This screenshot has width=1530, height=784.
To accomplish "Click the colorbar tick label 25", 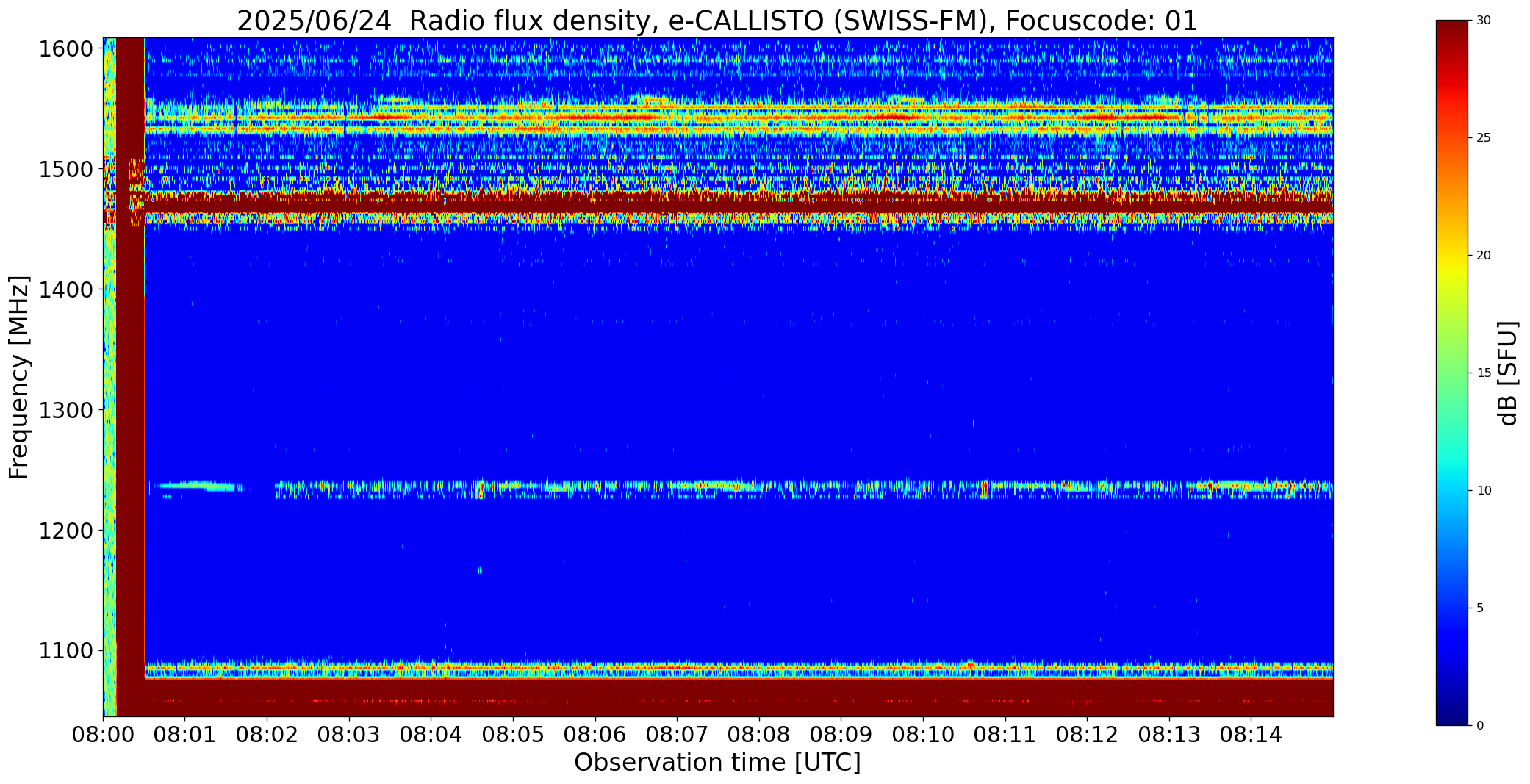I will click(x=1484, y=138).
